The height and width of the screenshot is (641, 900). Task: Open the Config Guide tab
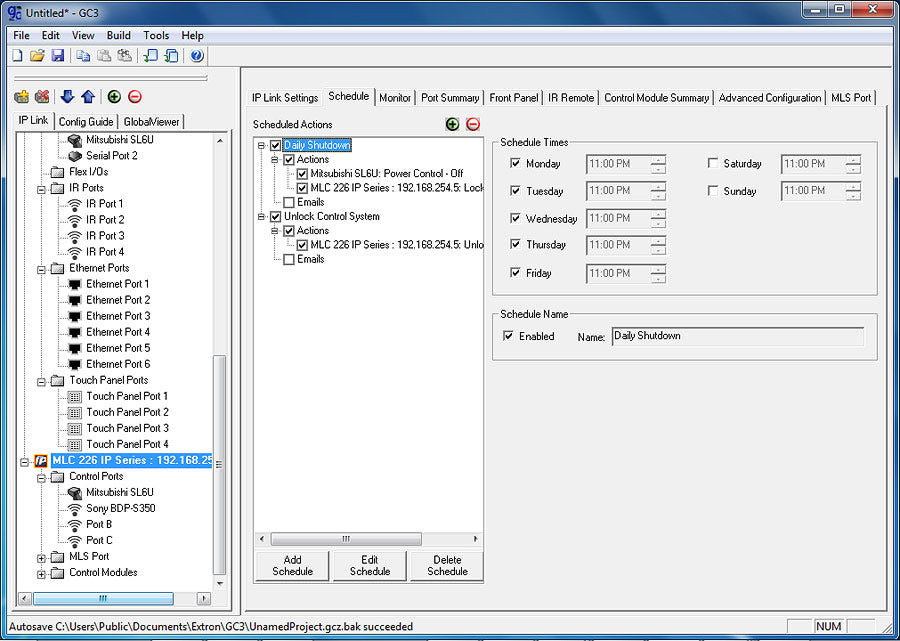86,122
